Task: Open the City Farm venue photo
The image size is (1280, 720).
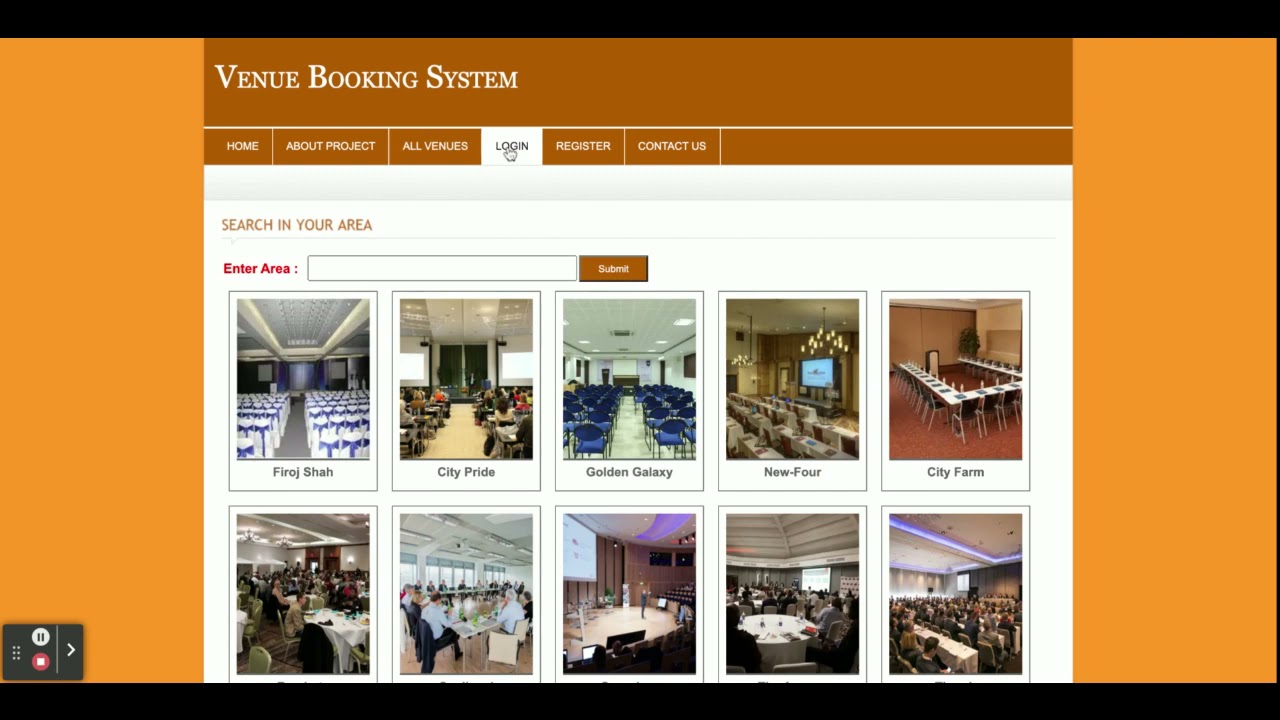Action: point(955,379)
